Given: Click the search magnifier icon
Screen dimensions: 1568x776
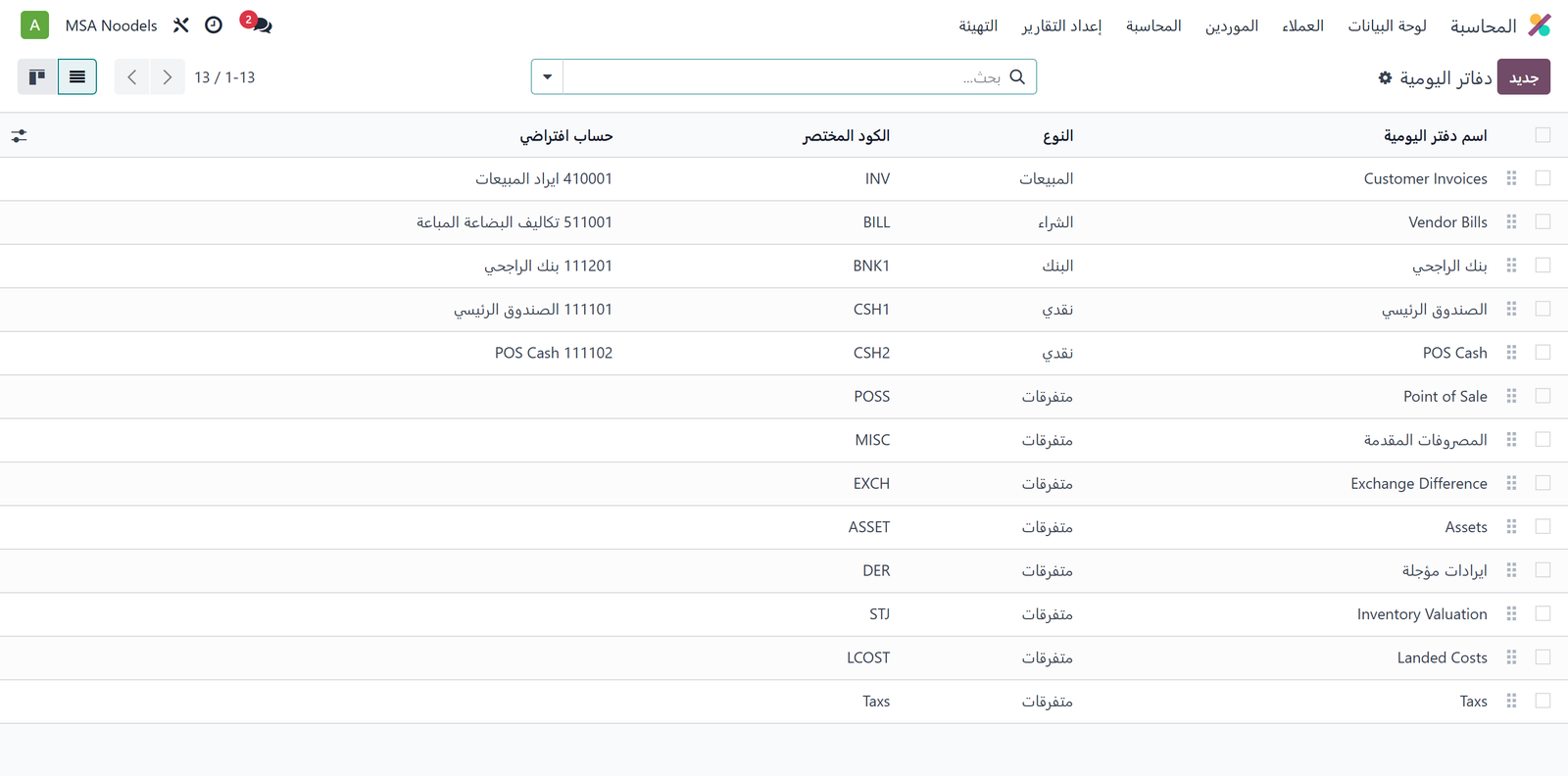Looking at the screenshot, I should (1017, 76).
